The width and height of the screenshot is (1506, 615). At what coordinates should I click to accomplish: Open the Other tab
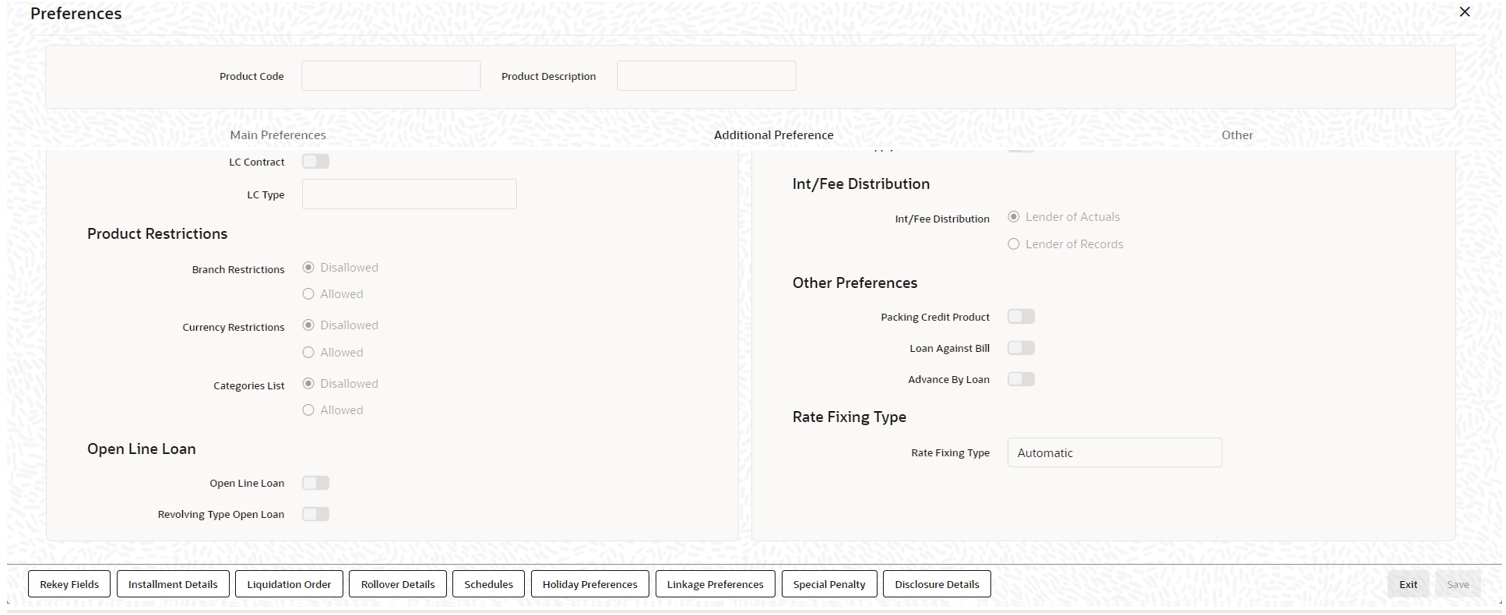coord(1237,135)
